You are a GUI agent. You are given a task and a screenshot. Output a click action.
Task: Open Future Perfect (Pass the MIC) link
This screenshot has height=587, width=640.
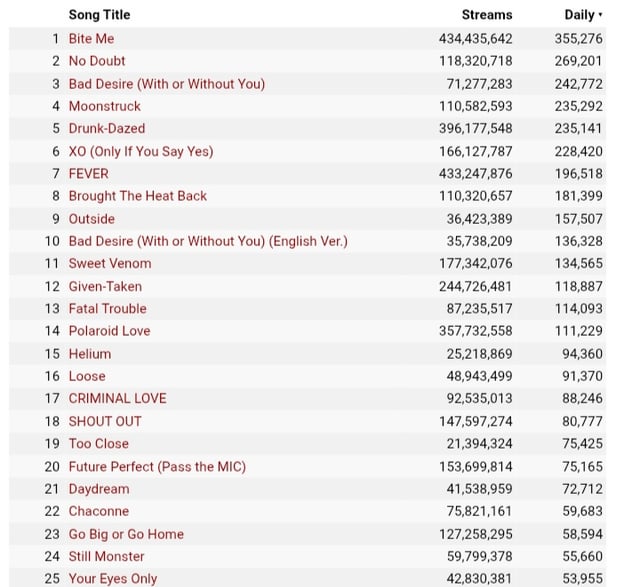pyautogui.click(x=156, y=466)
